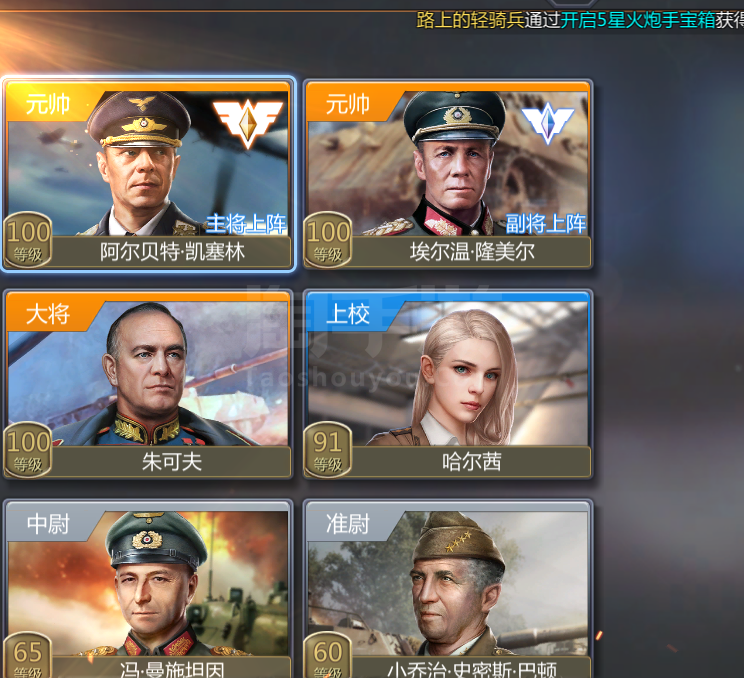Choose the 冯·曼施坦因 commander card
Screen dimensions: 744x678
pos(148,589)
